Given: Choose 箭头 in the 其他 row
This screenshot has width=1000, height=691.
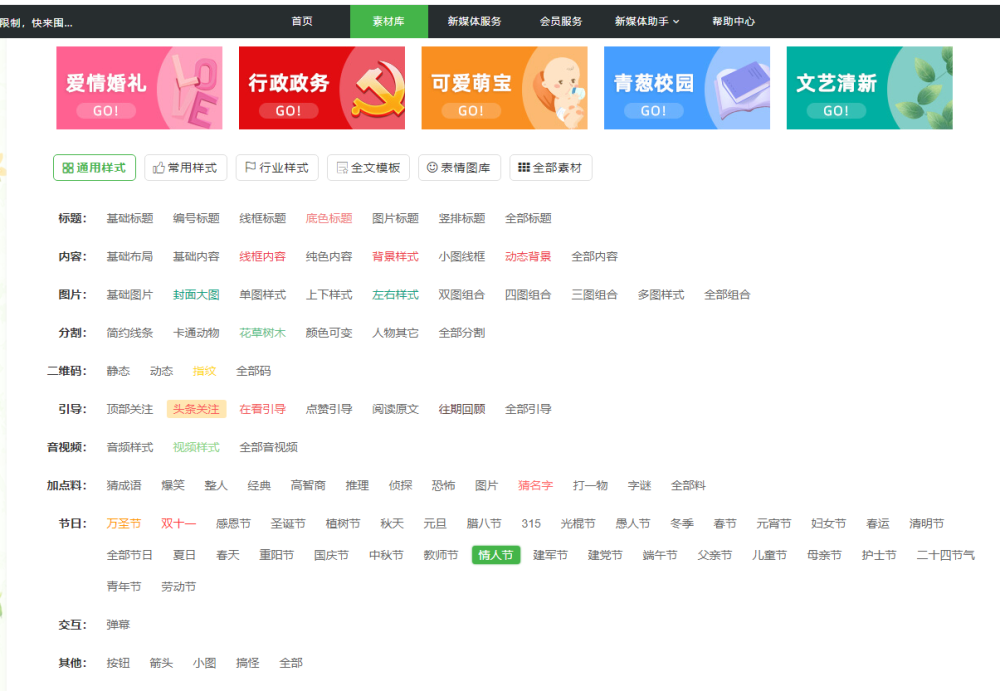Looking at the screenshot, I should (x=161, y=663).
